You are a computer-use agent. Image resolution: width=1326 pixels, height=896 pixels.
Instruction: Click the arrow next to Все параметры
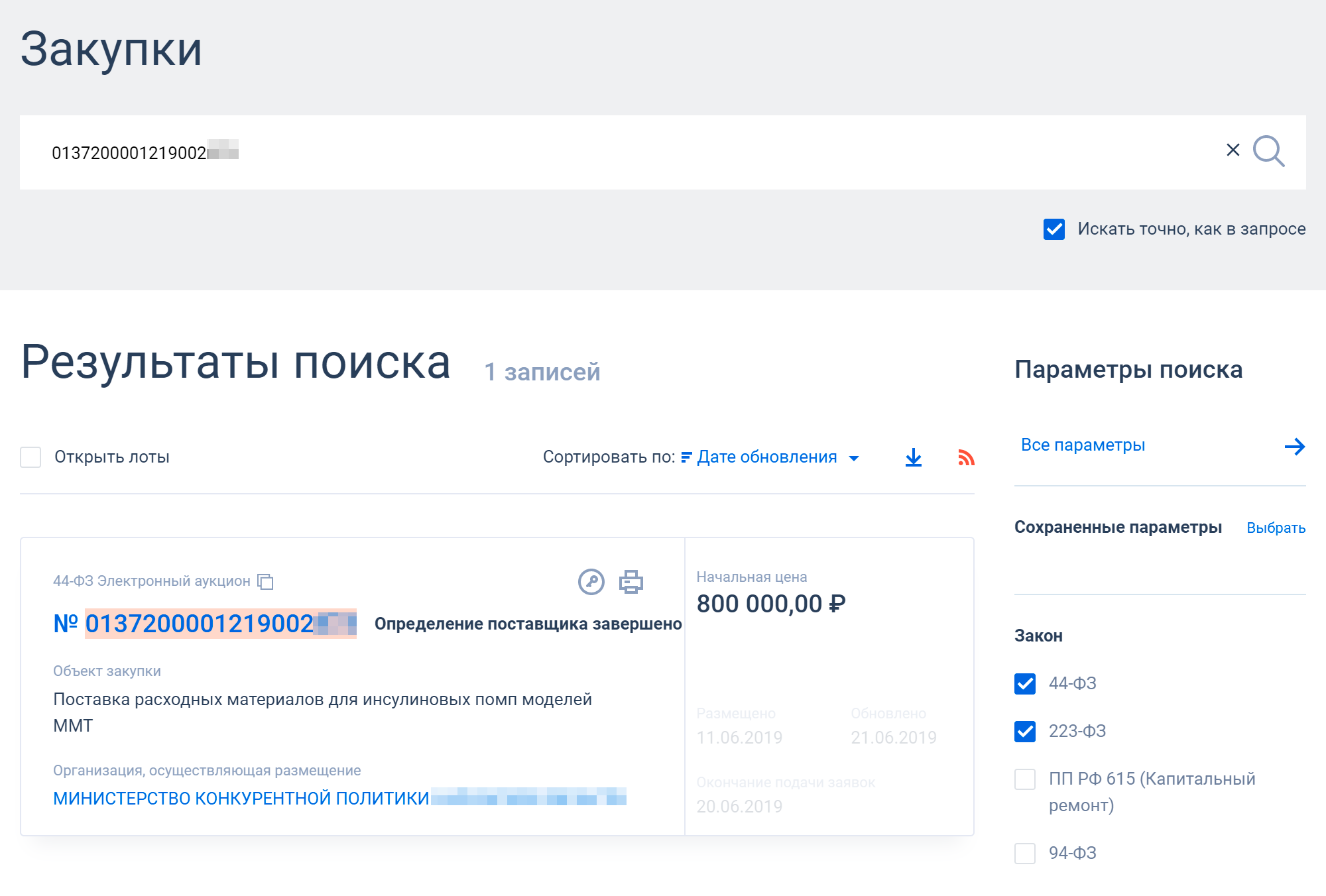tap(1294, 446)
